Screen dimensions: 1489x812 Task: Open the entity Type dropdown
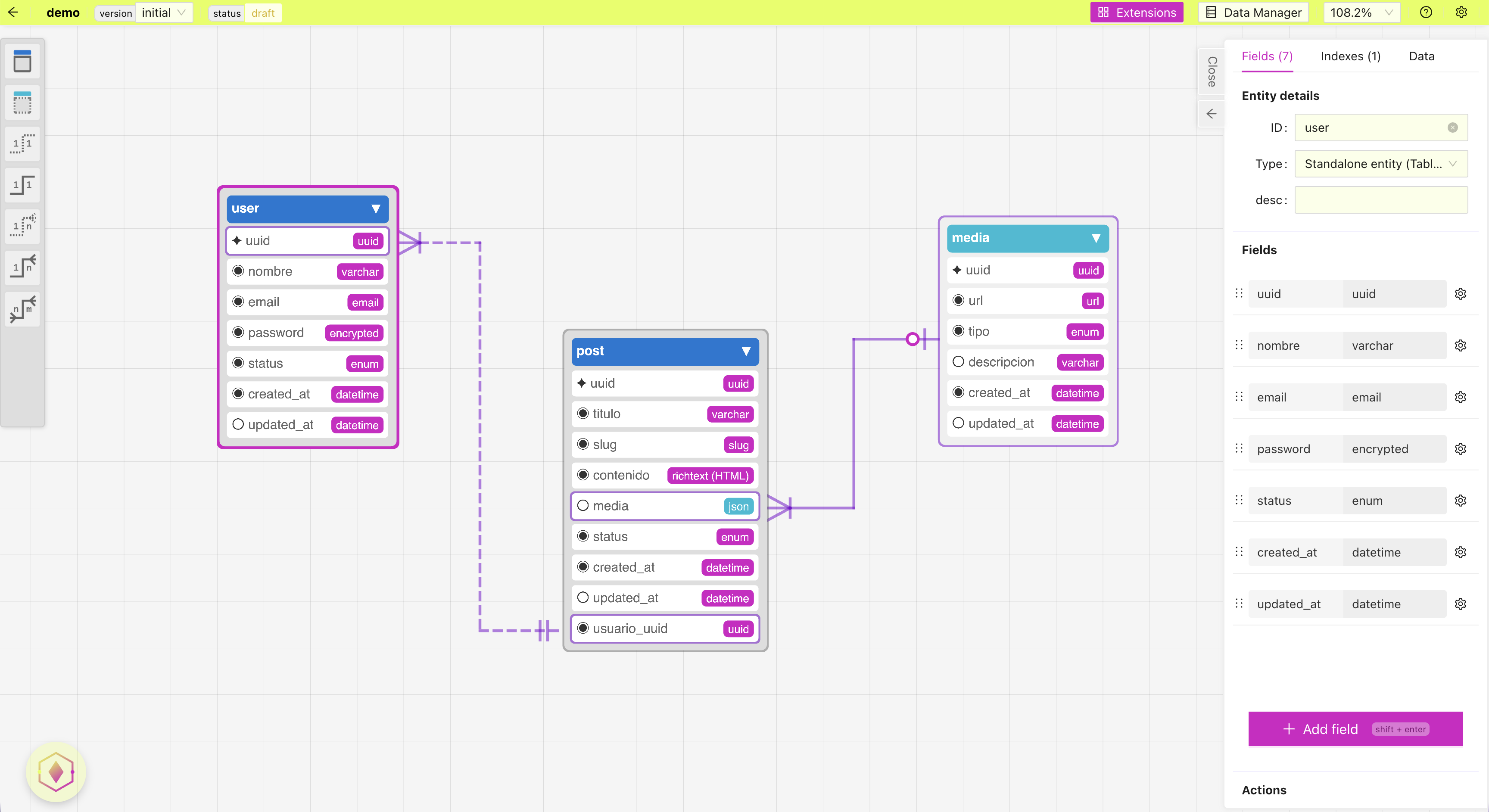point(1380,164)
